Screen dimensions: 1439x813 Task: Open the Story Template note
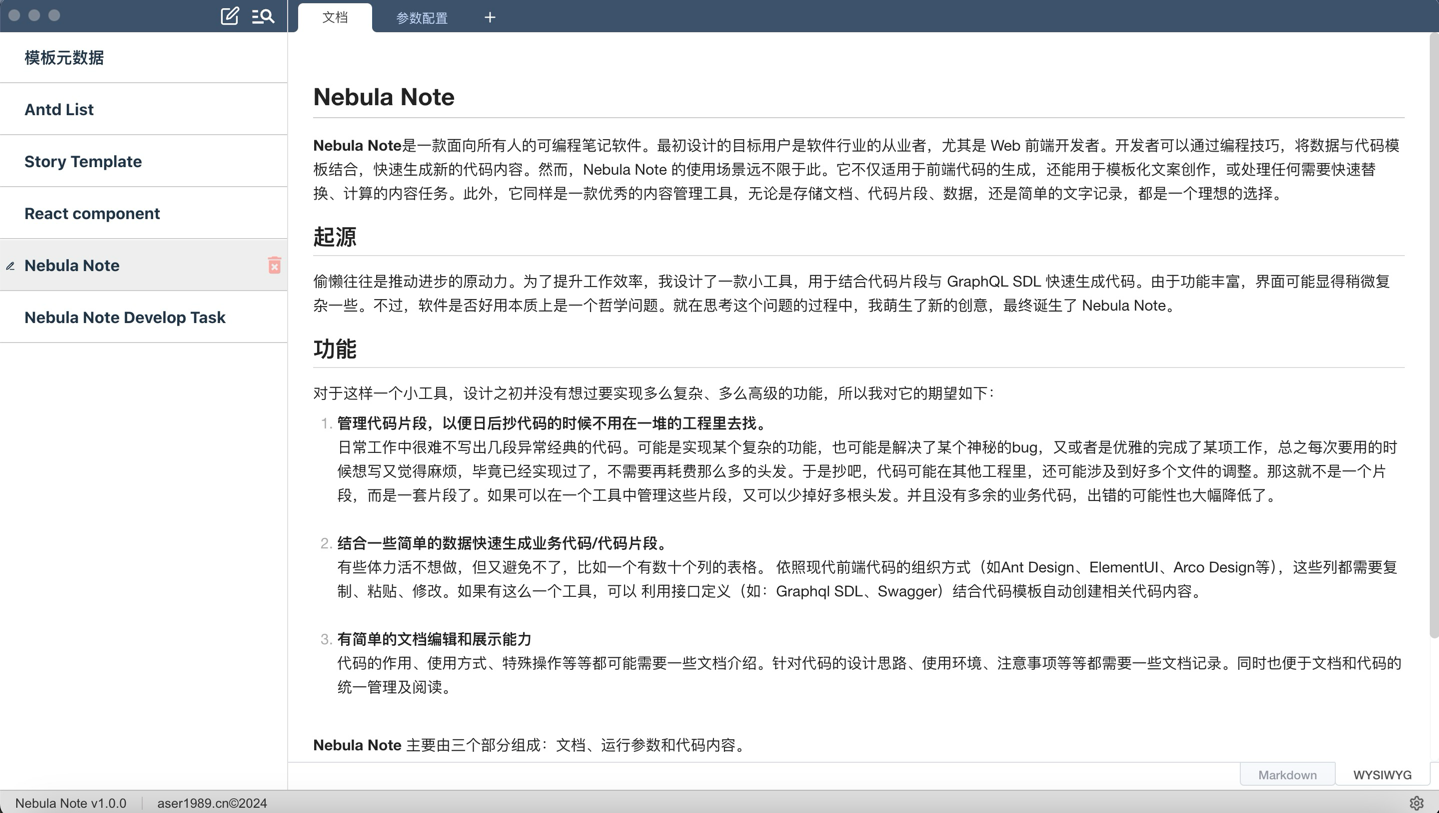pos(144,161)
